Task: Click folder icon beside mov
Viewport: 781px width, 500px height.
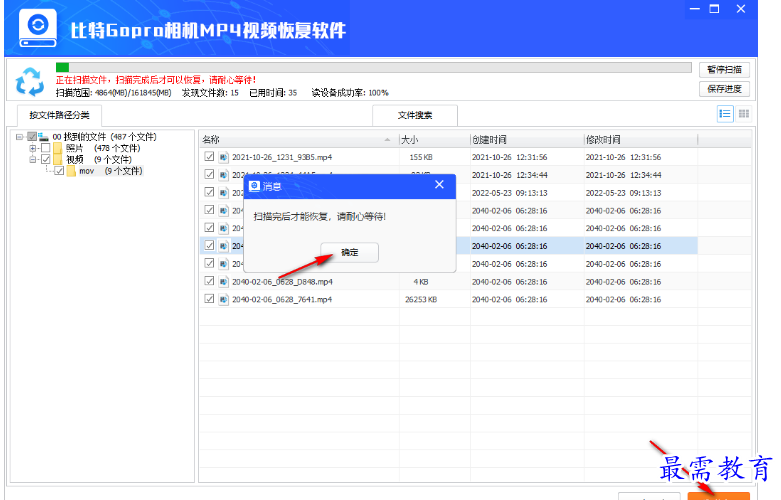Action: tap(71, 171)
